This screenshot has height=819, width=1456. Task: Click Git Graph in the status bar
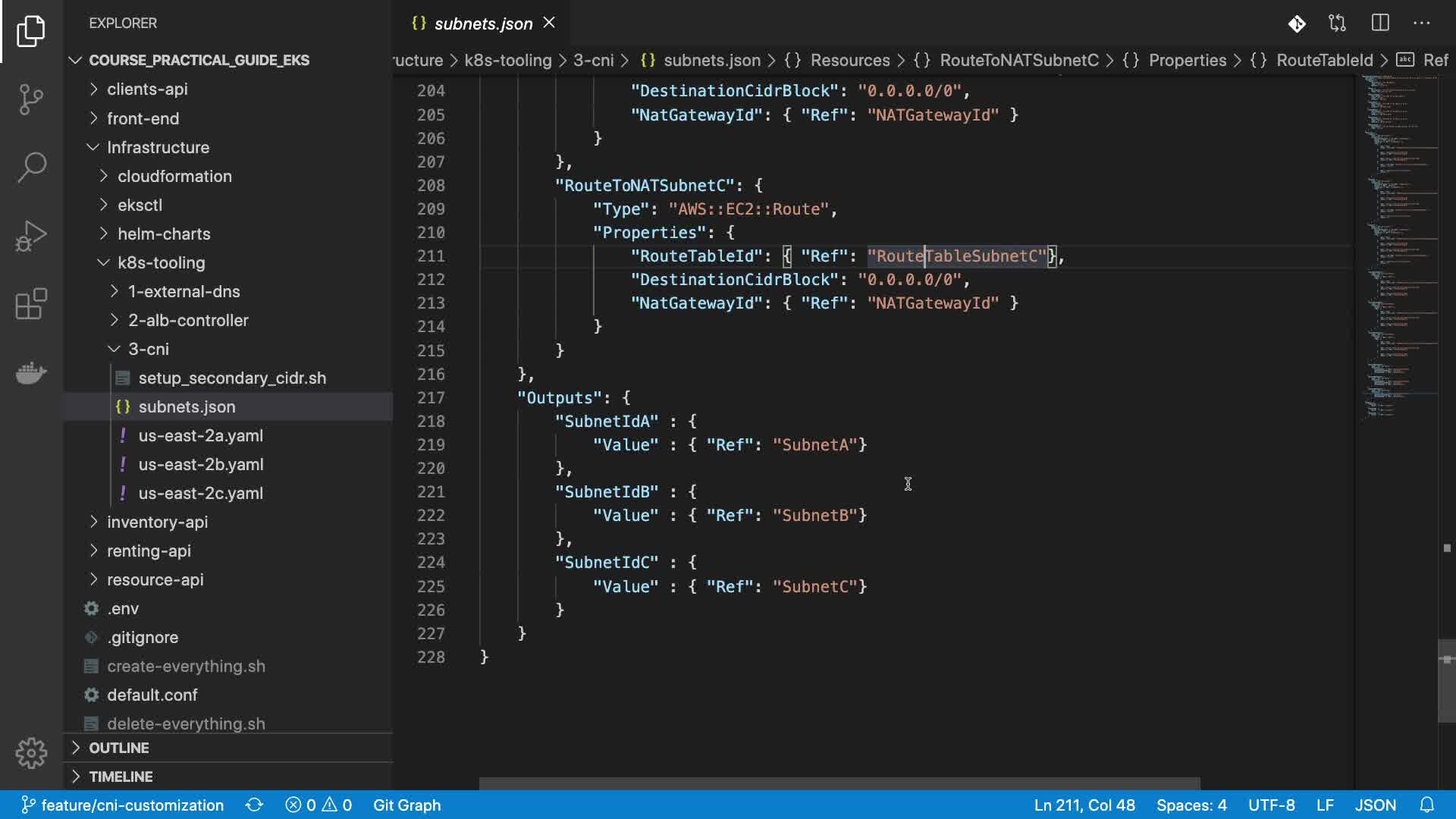[x=406, y=805]
